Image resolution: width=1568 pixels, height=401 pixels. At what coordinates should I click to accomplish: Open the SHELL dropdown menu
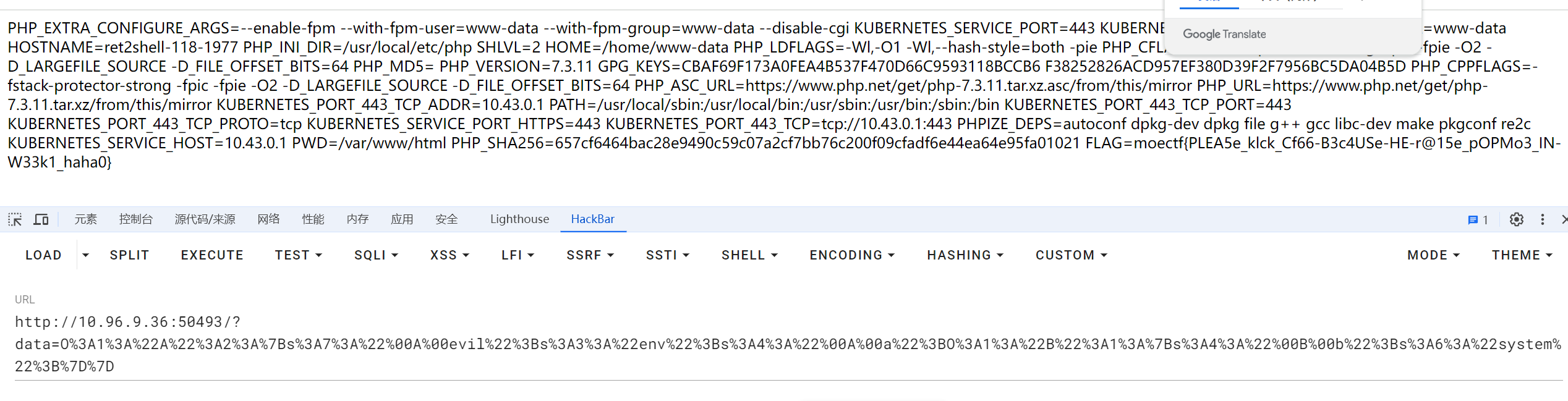point(749,255)
